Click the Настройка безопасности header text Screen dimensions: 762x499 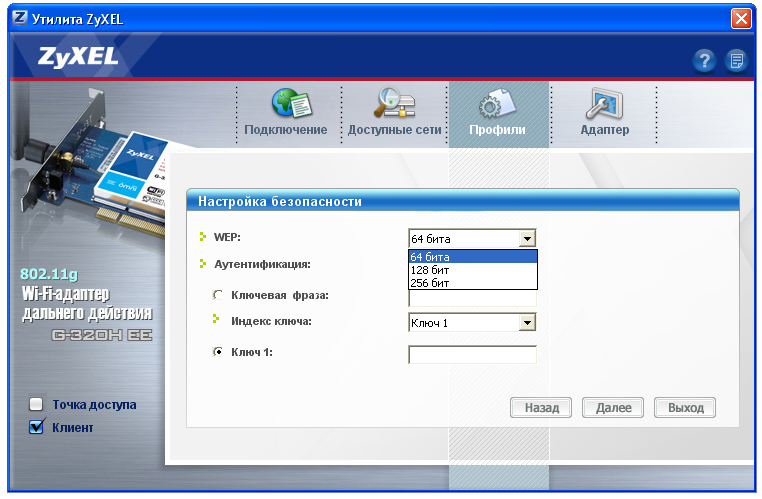pyautogui.click(x=279, y=201)
